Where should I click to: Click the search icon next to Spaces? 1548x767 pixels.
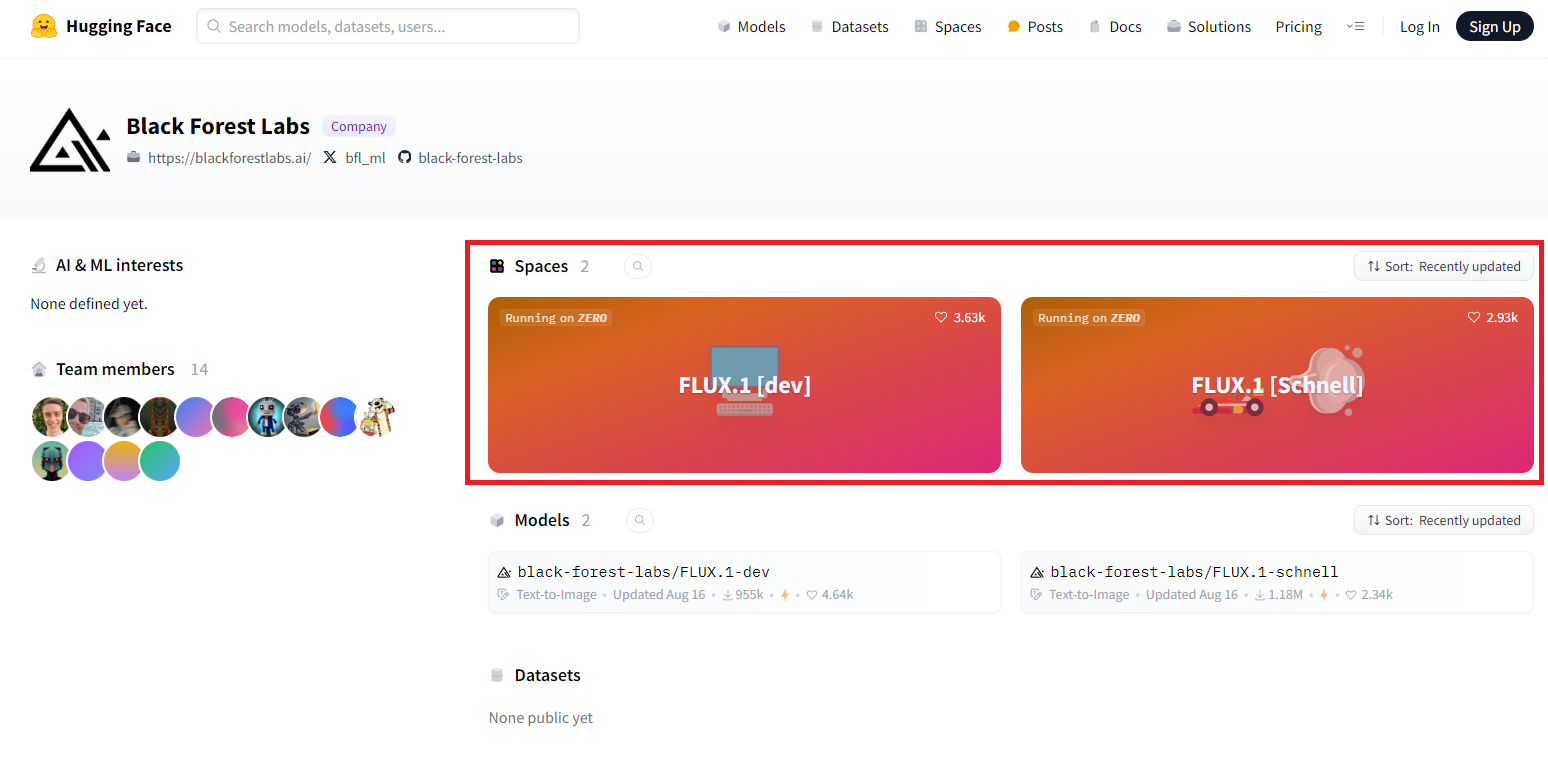coord(638,266)
